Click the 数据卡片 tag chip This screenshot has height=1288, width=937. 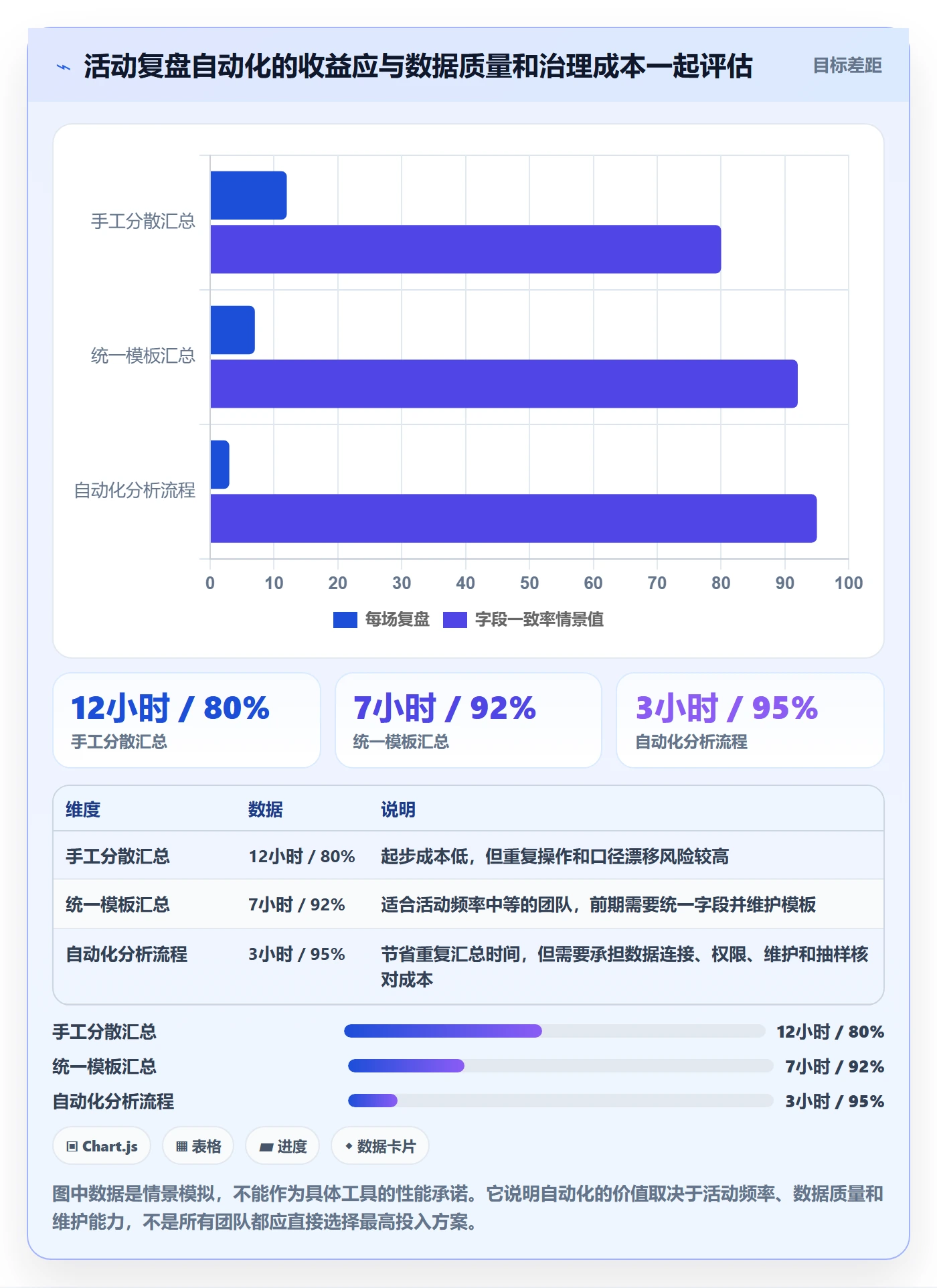tap(380, 1146)
